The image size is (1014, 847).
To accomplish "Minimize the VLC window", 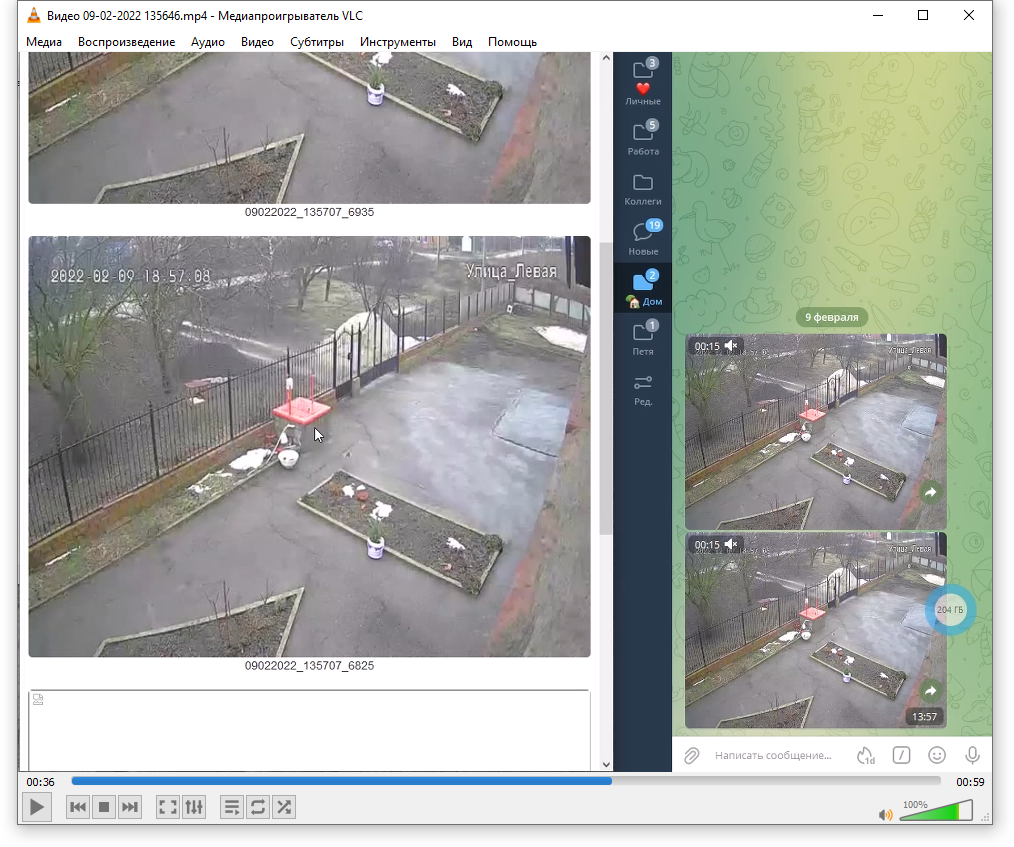I will (x=878, y=16).
